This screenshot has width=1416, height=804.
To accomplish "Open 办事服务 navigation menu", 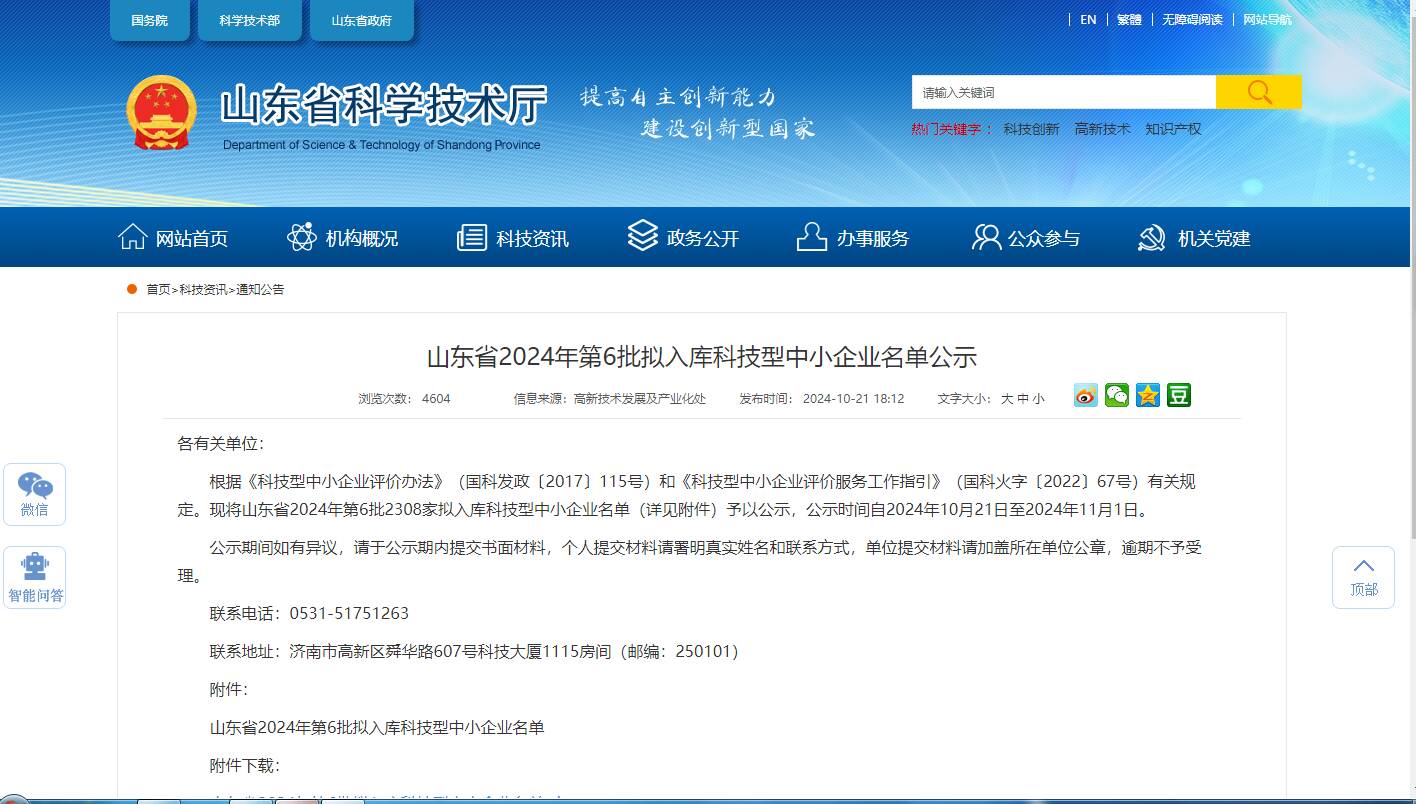I will (x=853, y=238).
